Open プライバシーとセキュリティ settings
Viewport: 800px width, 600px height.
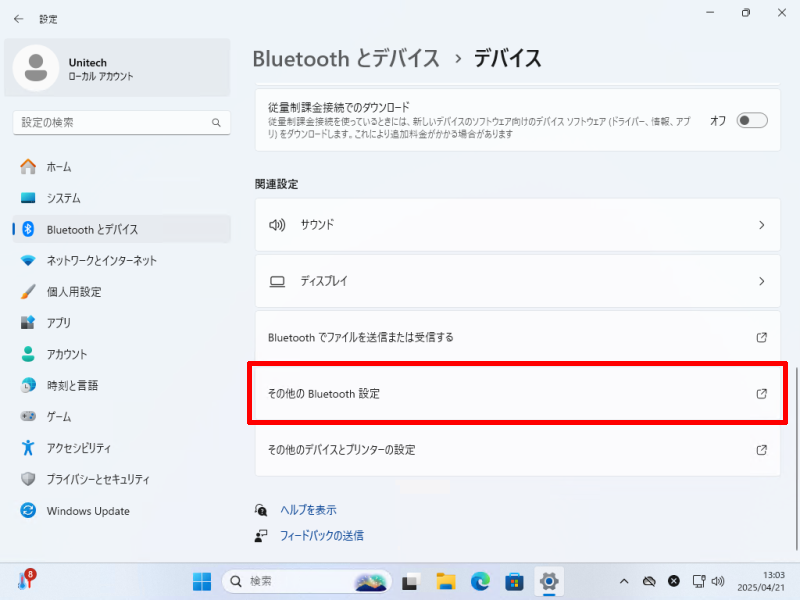(121, 479)
